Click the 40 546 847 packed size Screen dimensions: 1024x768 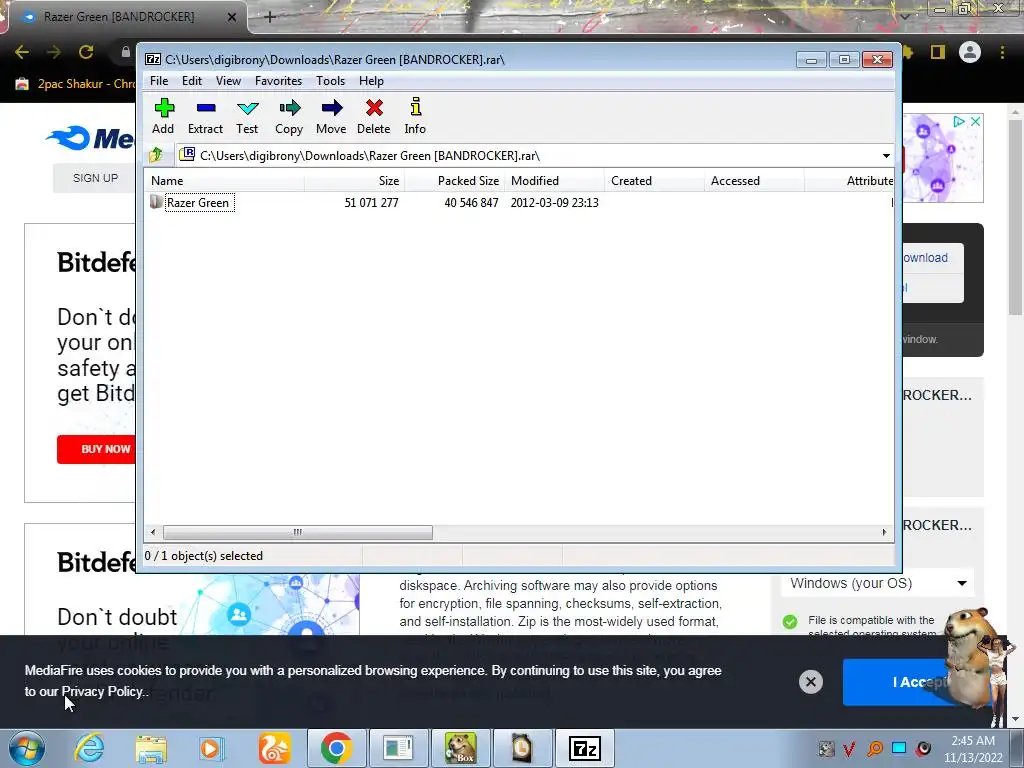pos(471,203)
